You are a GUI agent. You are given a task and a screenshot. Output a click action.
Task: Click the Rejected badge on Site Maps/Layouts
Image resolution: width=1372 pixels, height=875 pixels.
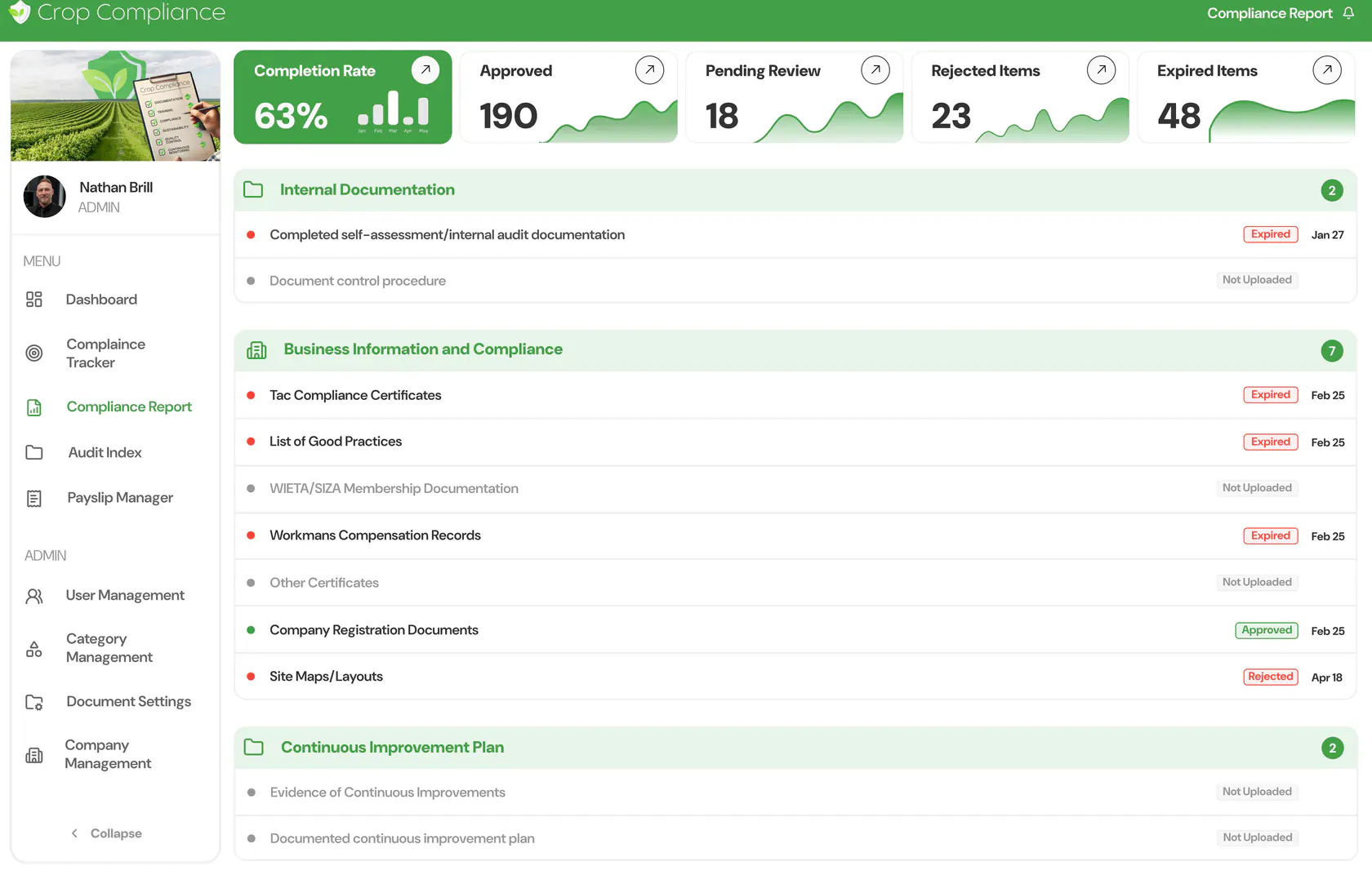click(1271, 677)
